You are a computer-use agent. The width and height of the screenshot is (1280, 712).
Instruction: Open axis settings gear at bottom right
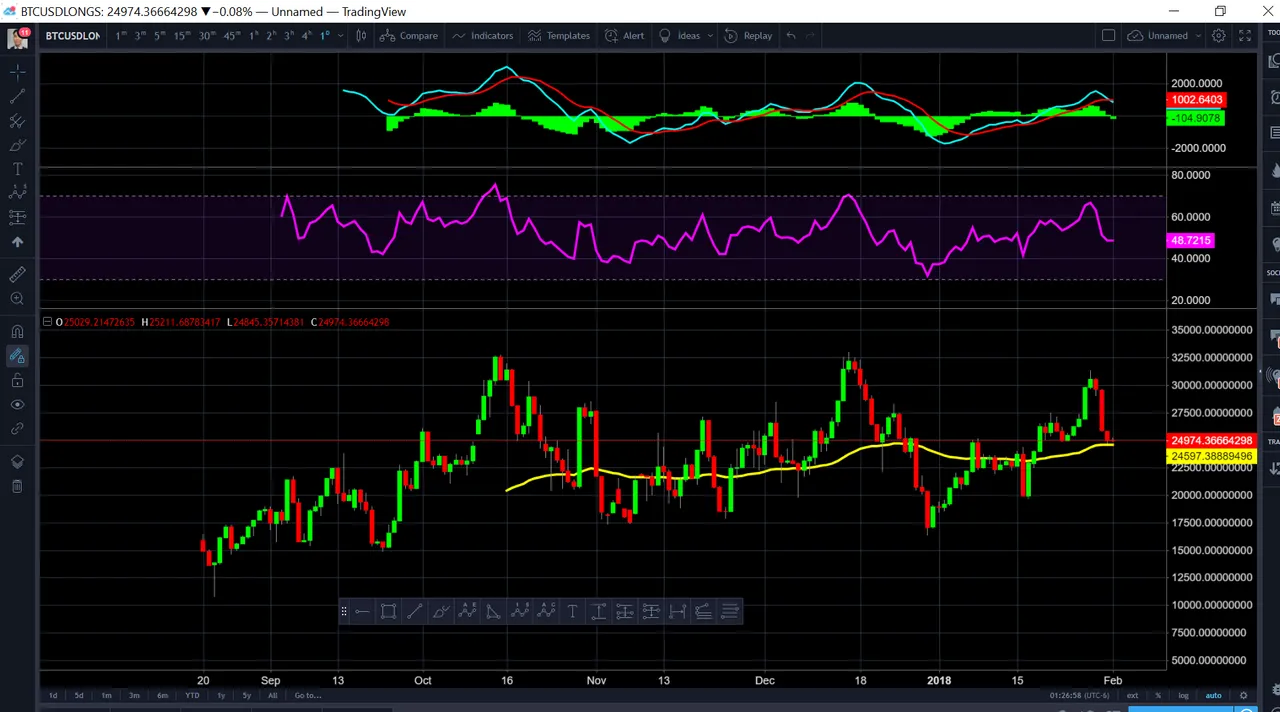coord(1244,696)
